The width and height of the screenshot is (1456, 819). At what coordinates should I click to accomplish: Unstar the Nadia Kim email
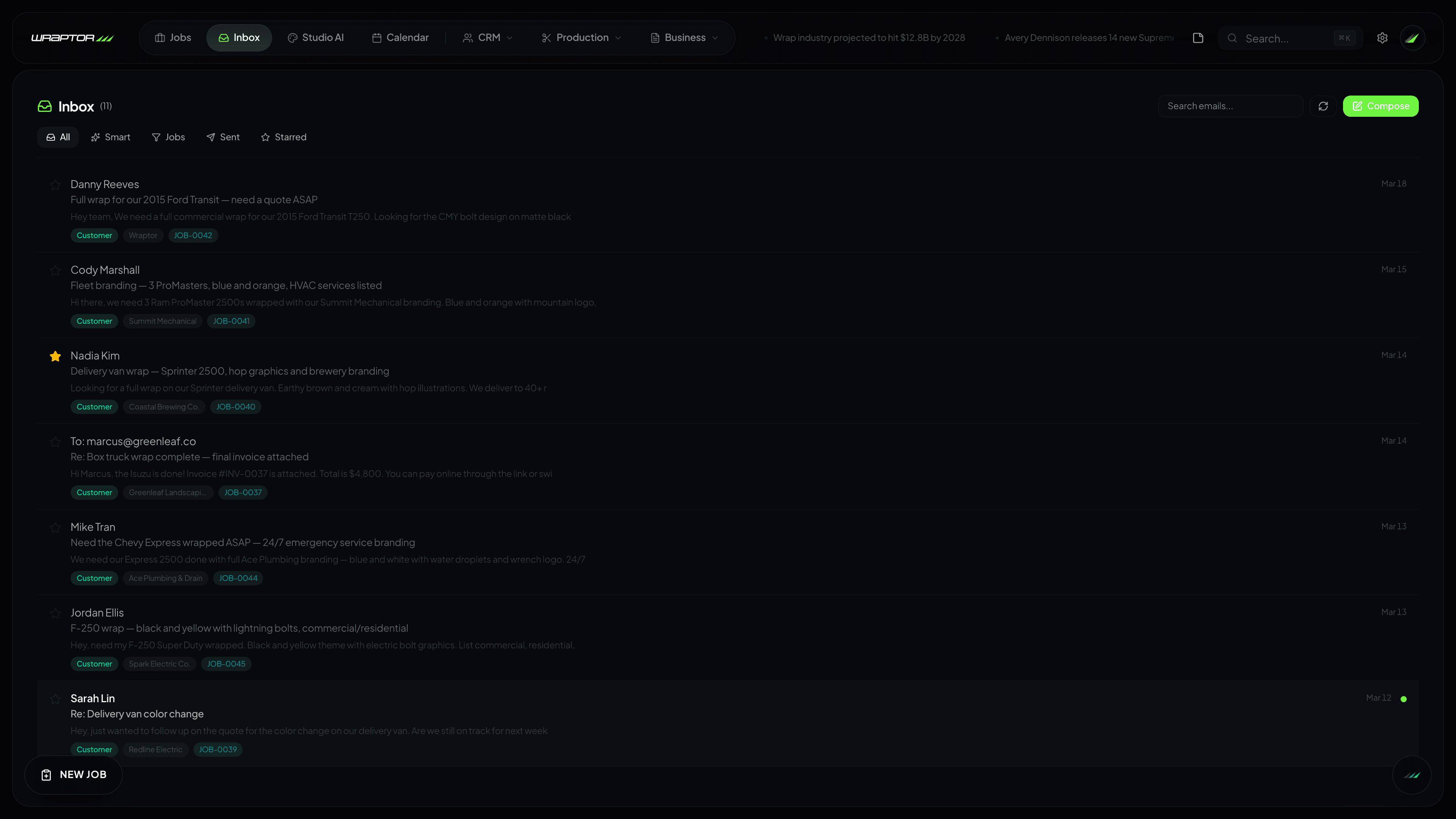pos(55,356)
